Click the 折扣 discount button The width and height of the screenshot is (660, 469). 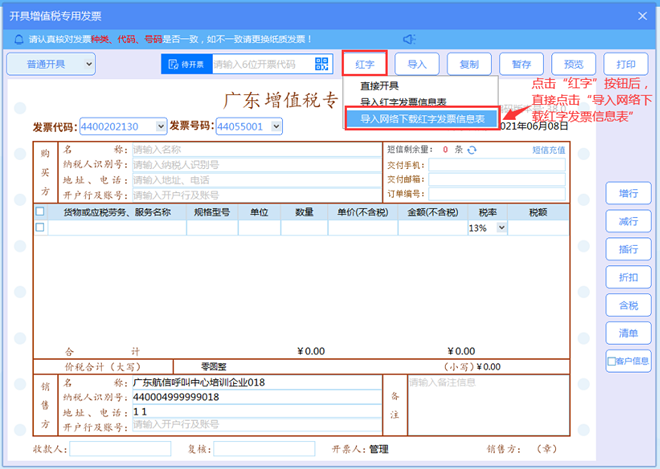click(628, 277)
